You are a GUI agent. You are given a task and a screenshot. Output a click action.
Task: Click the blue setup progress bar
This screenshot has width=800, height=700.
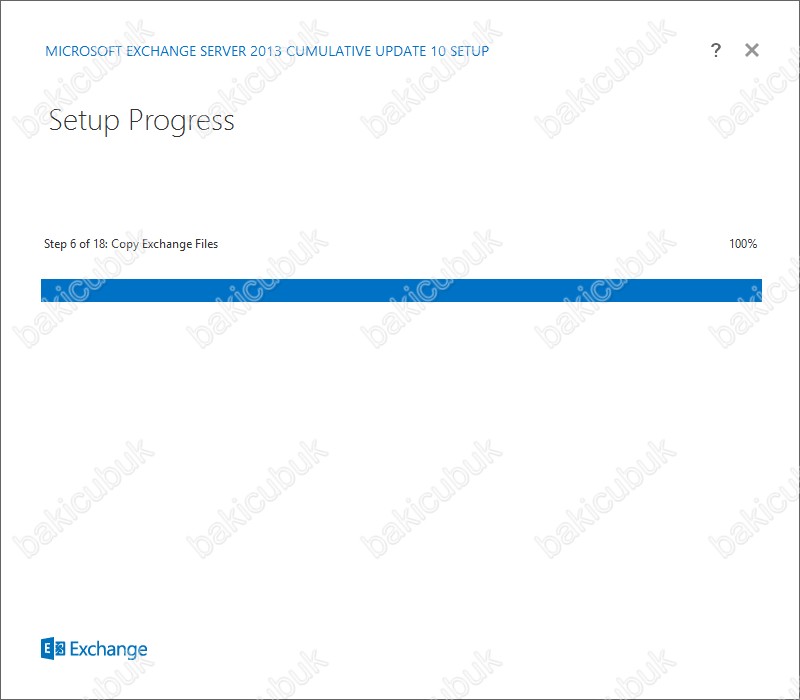[x=401, y=290]
